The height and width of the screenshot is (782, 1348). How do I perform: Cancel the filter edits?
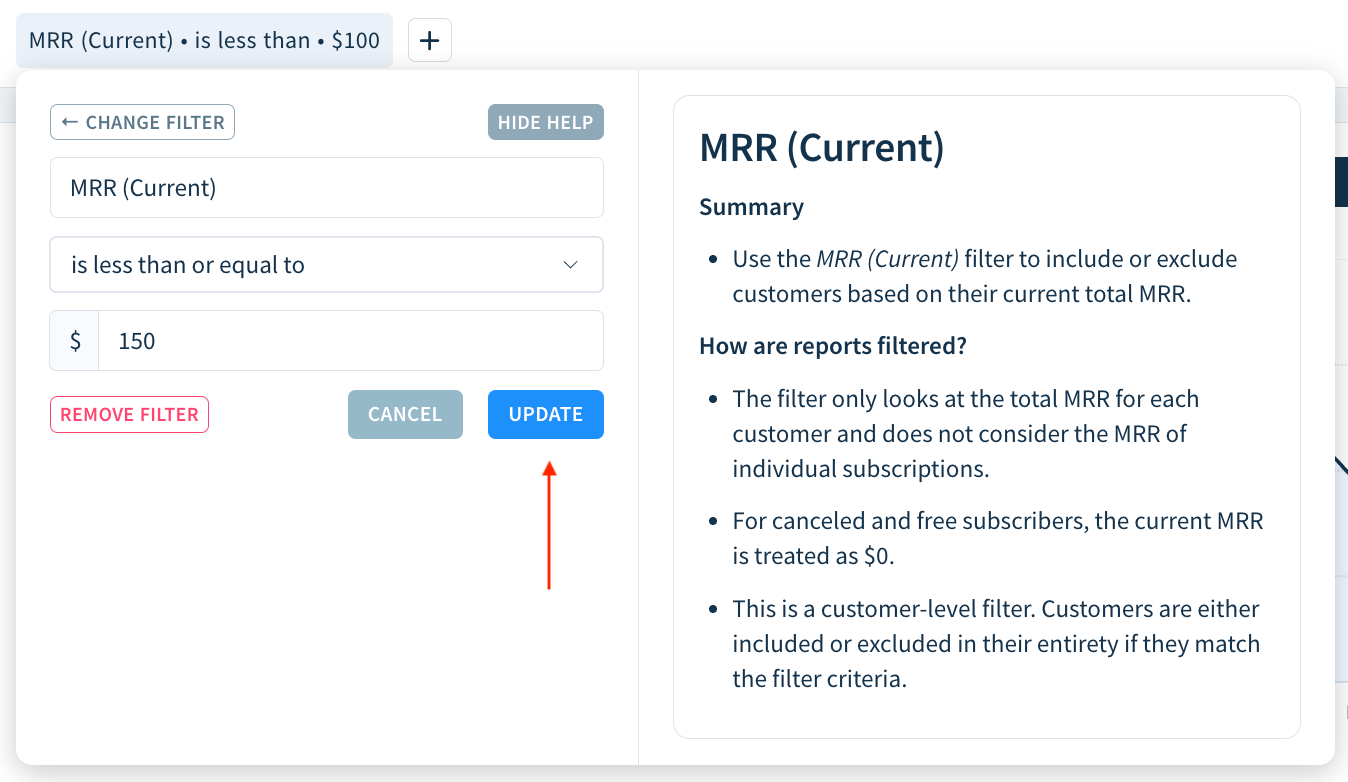(x=405, y=413)
